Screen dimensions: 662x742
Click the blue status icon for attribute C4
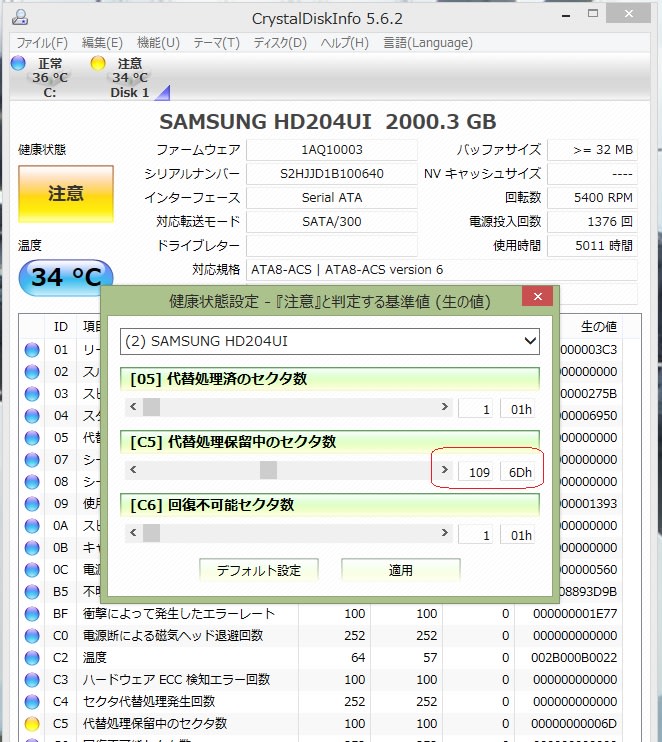32,702
